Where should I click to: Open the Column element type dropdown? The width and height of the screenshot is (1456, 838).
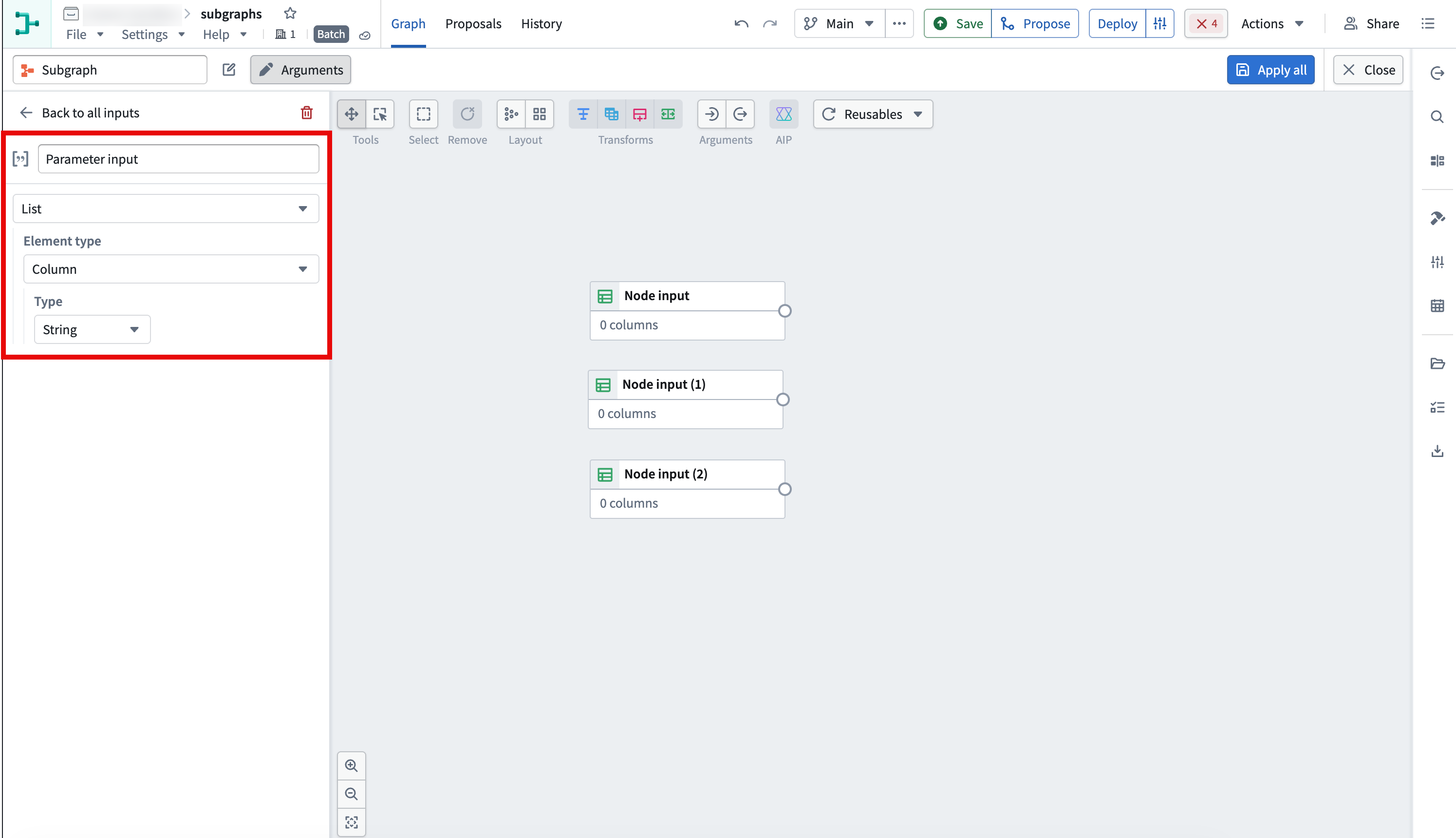[x=171, y=269]
